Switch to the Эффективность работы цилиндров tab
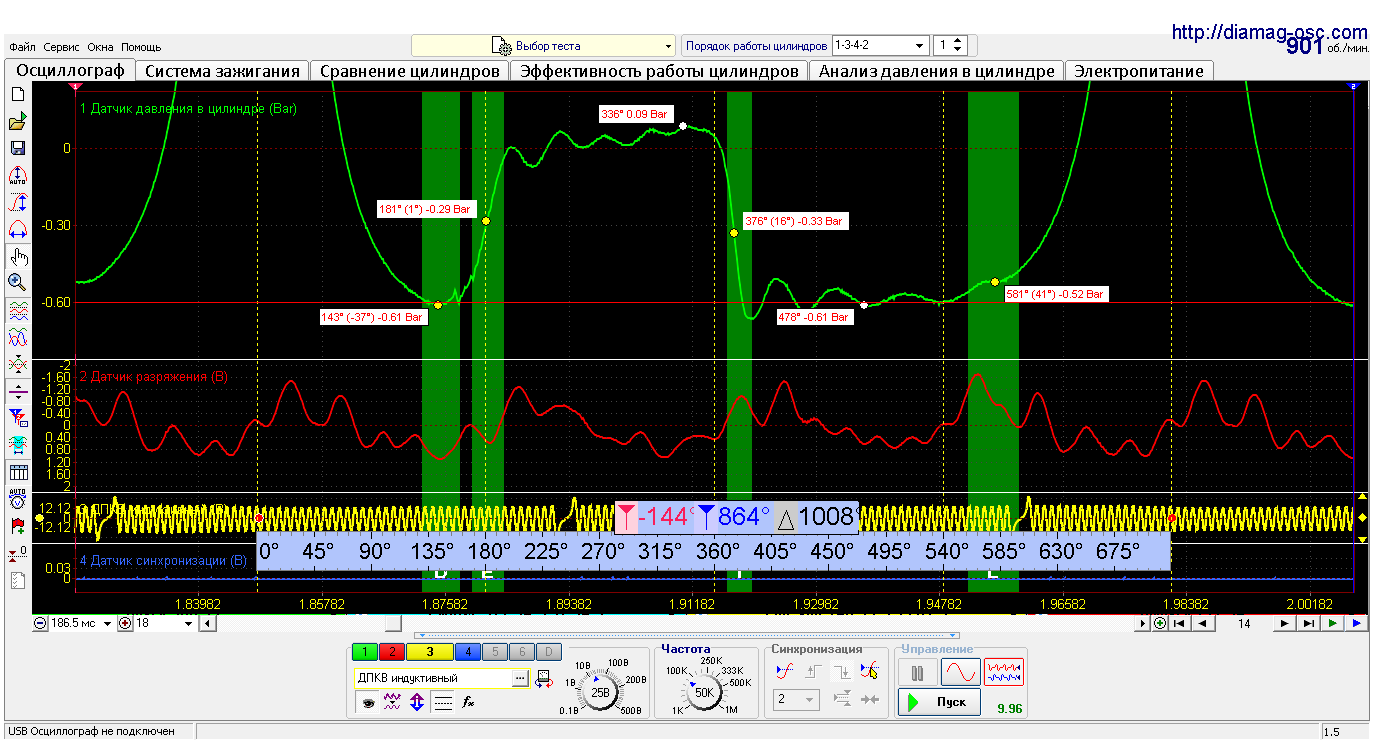This screenshot has width=1382, height=744. [659, 71]
